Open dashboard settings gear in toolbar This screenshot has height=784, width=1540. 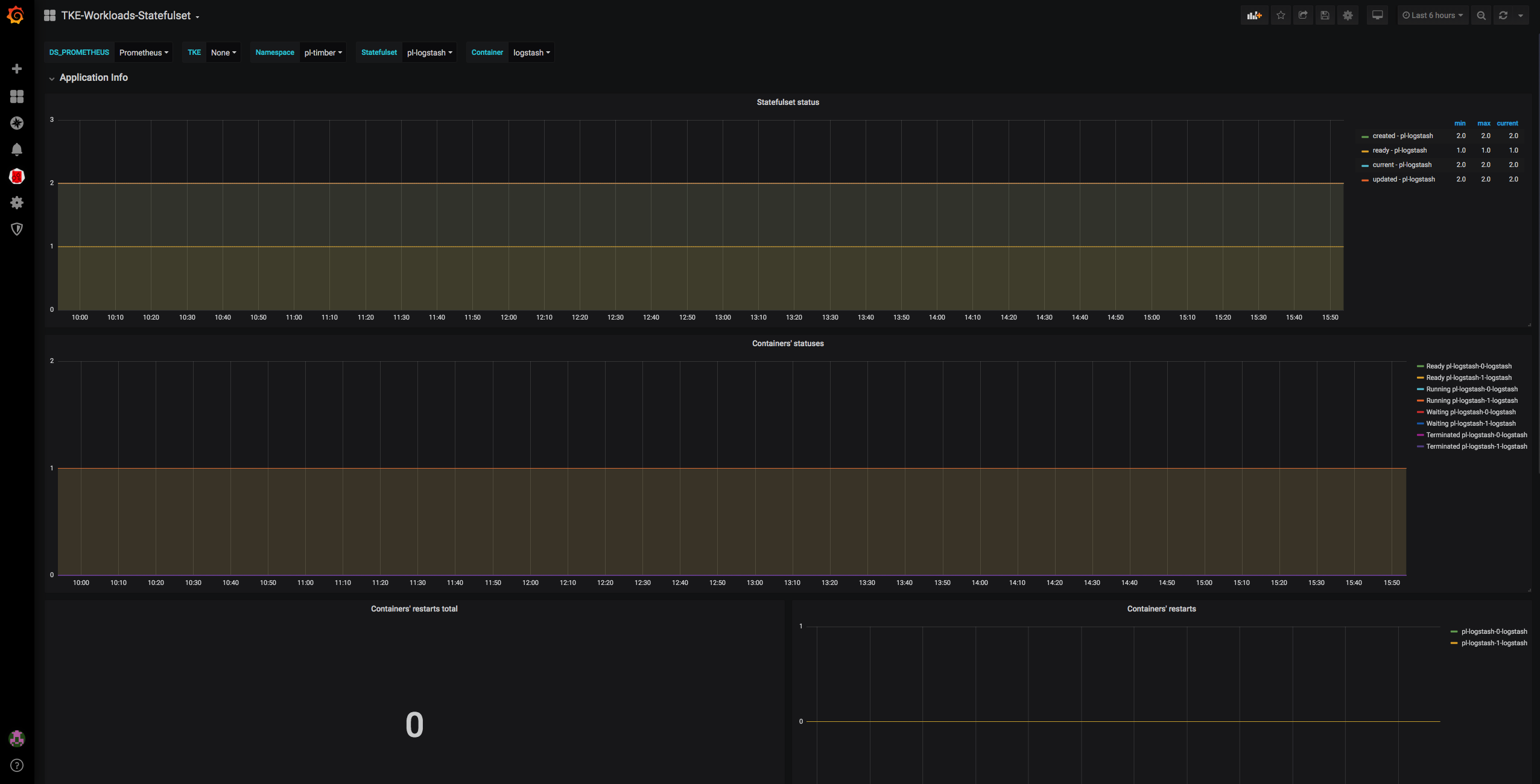(x=1348, y=16)
